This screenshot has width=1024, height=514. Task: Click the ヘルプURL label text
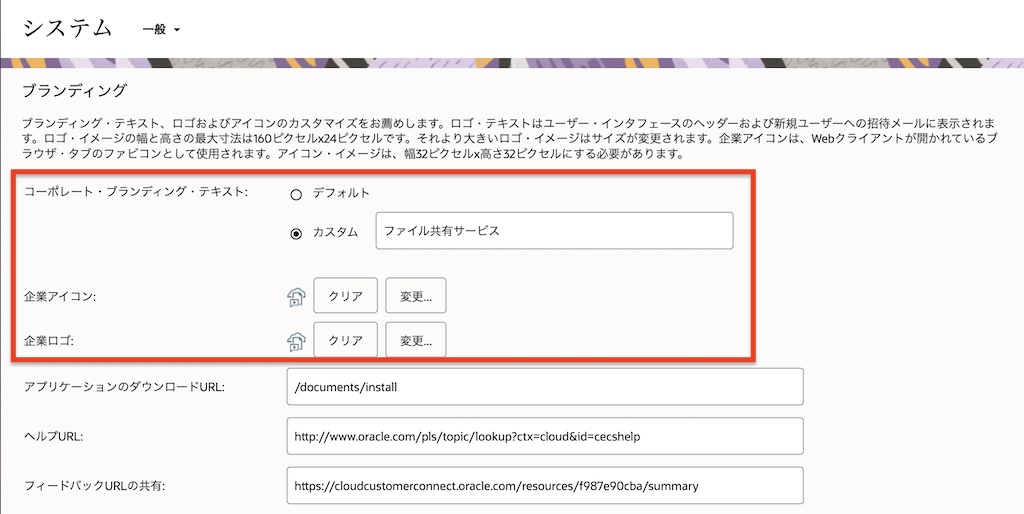click(x=53, y=436)
